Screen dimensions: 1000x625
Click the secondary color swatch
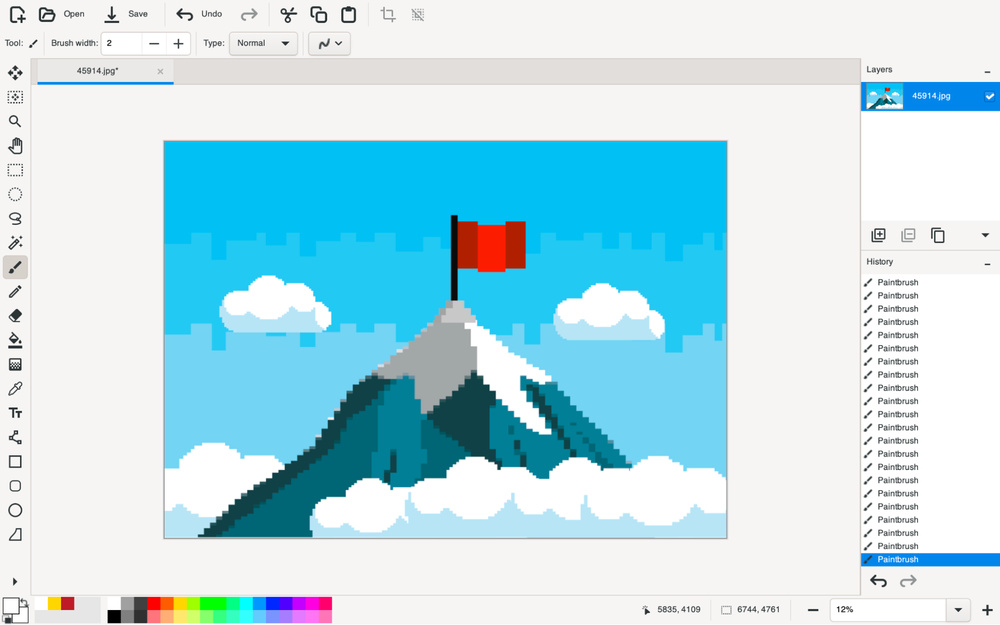click(23, 617)
